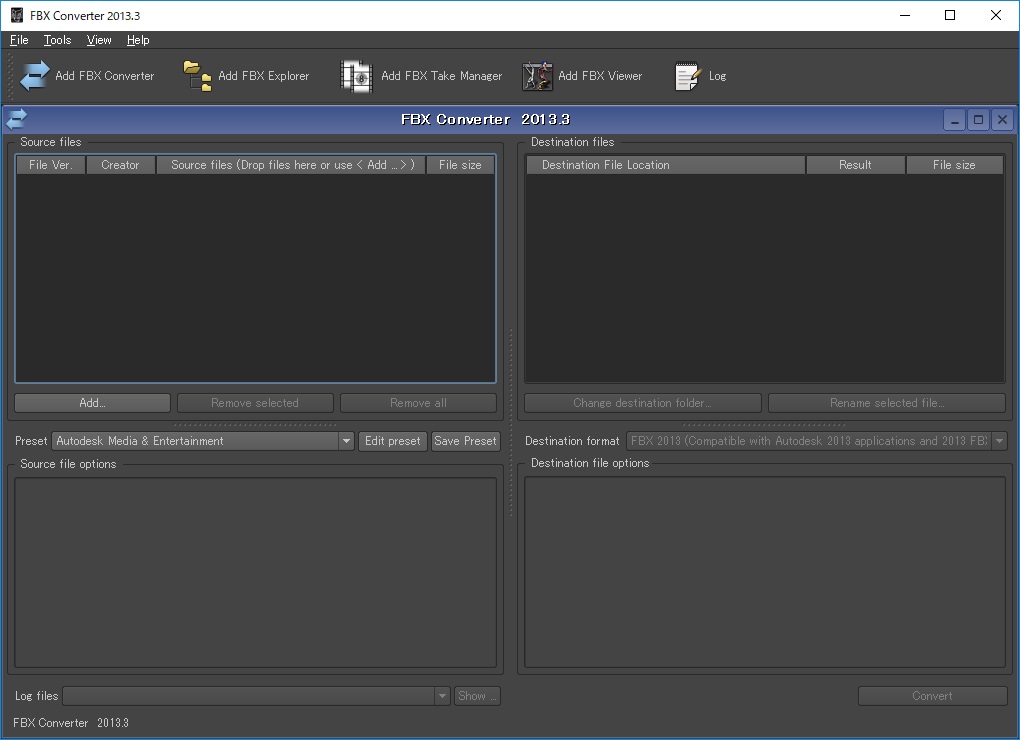Click the Edit preset button
The height and width of the screenshot is (740, 1020).
click(393, 441)
